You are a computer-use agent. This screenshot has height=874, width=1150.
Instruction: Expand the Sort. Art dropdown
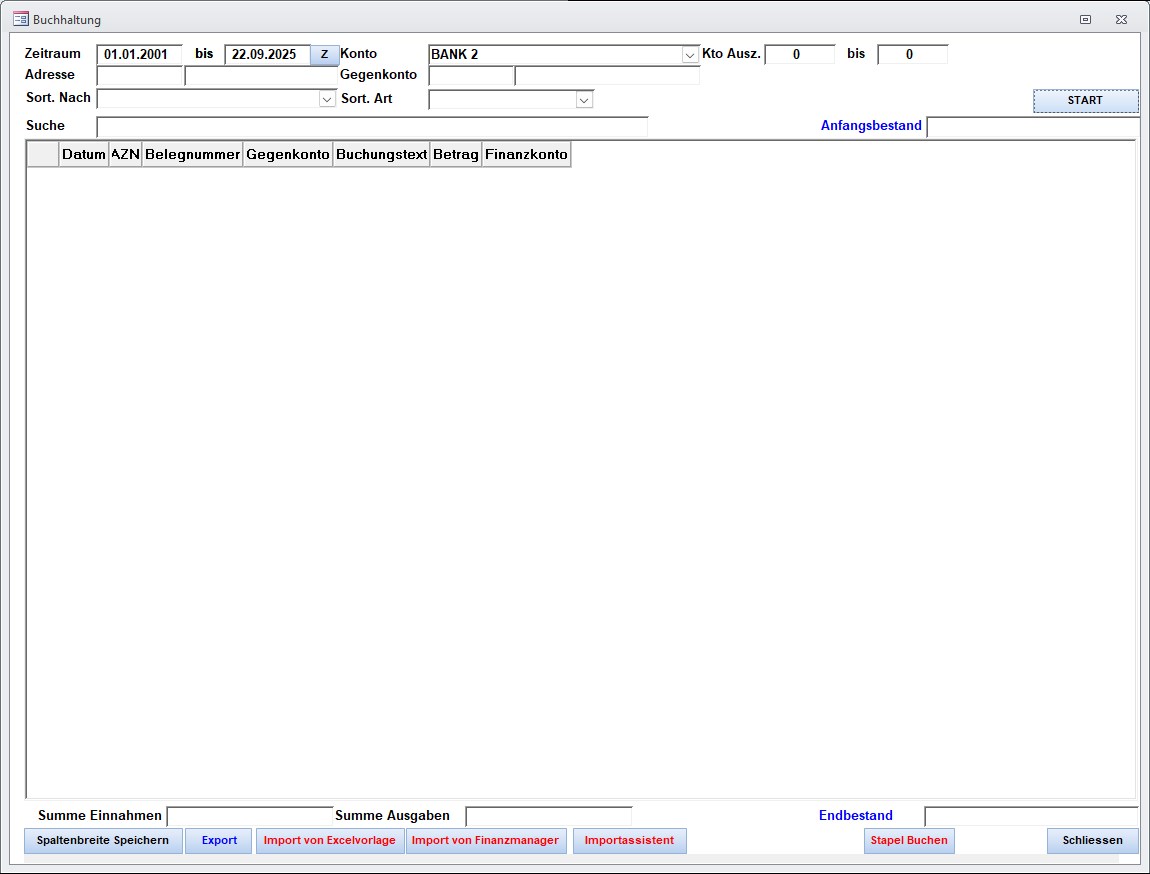pyautogui.click(x=584, y=100)
